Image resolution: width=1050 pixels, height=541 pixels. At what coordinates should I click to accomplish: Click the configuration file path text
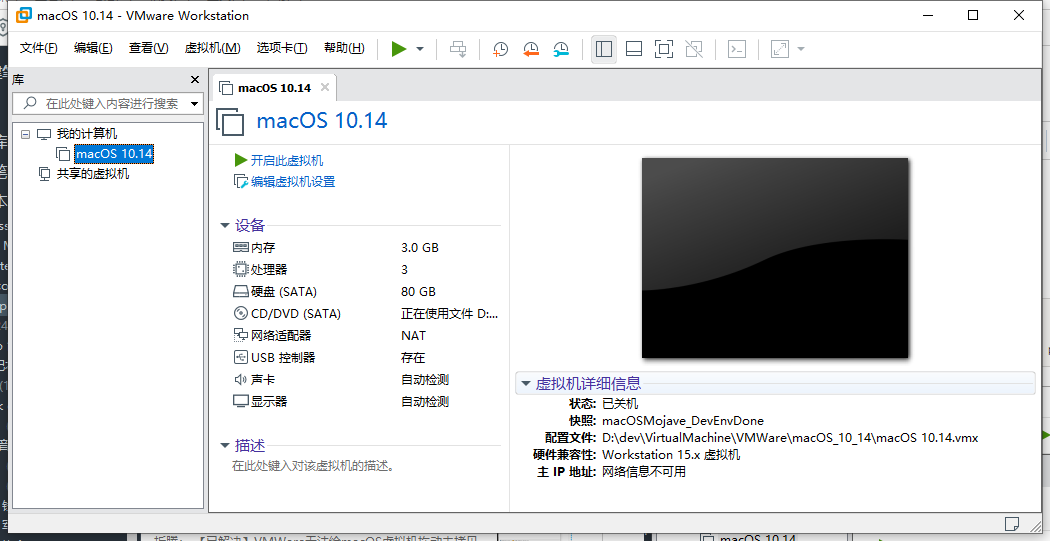tap(790, 438)
